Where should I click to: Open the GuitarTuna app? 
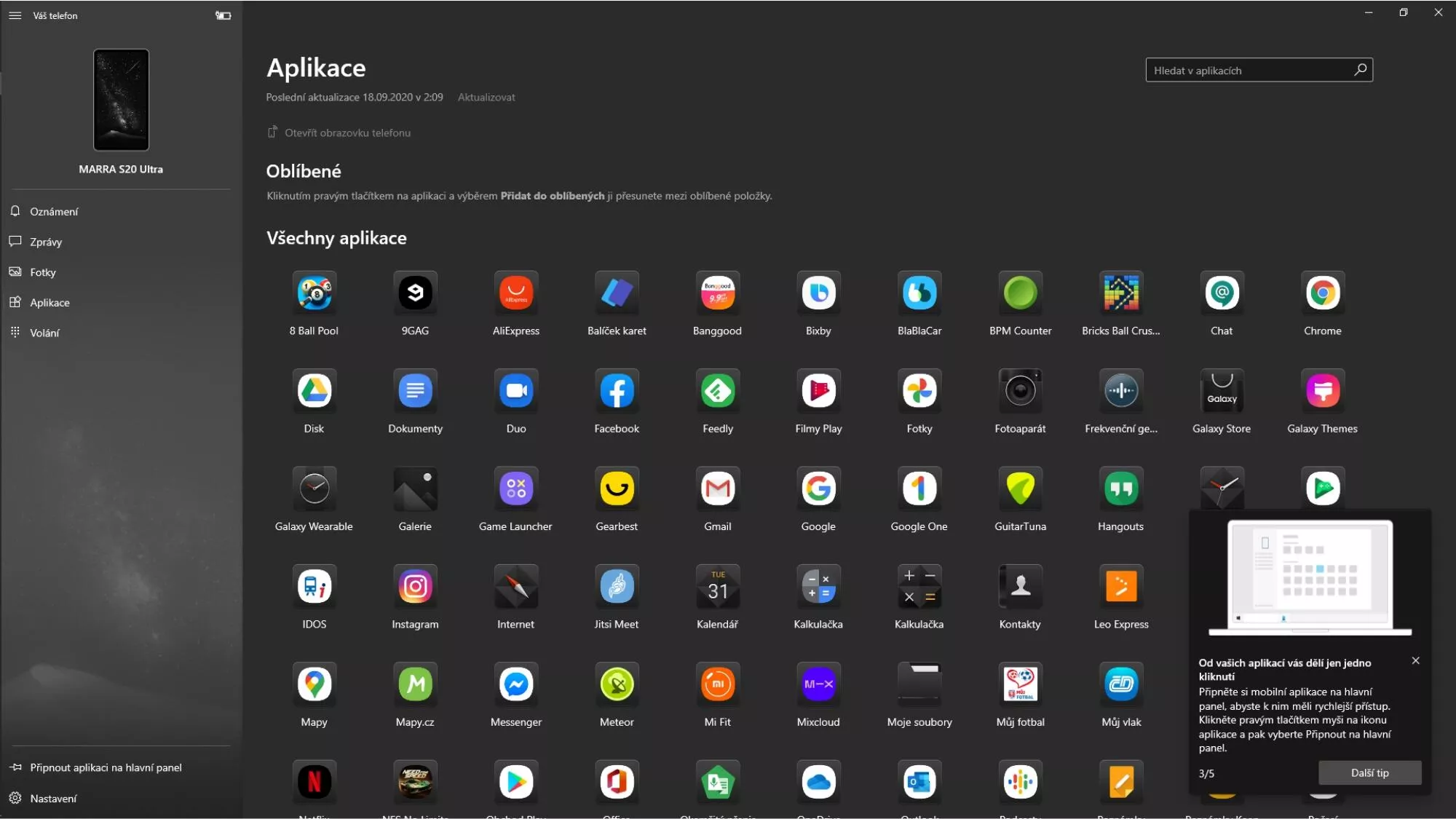click(x=1020, y=488)
